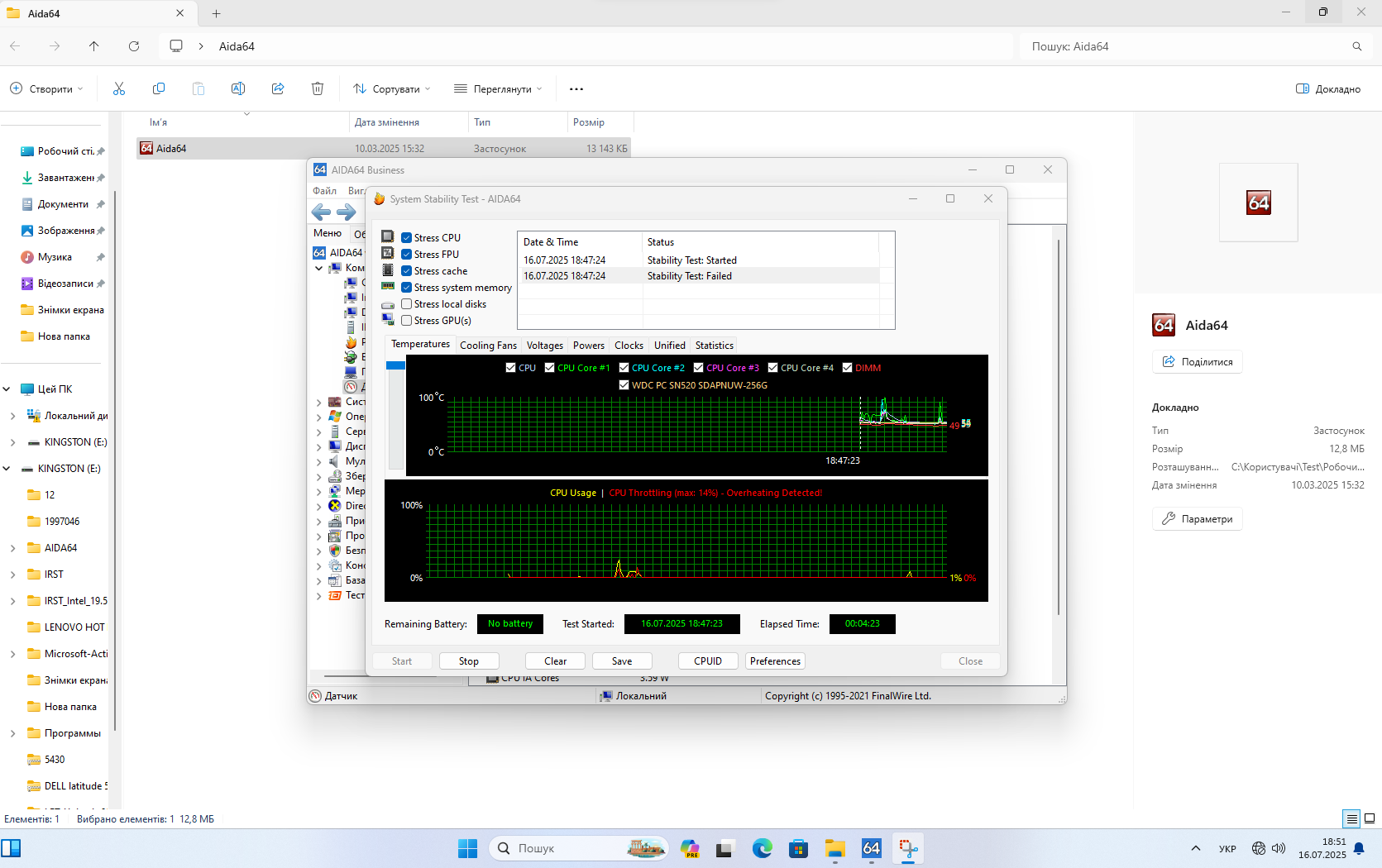This screenshot has height=868, width=1382.
Task: Uncheck the Stress CPU checkbox
Action: (407, 238)
